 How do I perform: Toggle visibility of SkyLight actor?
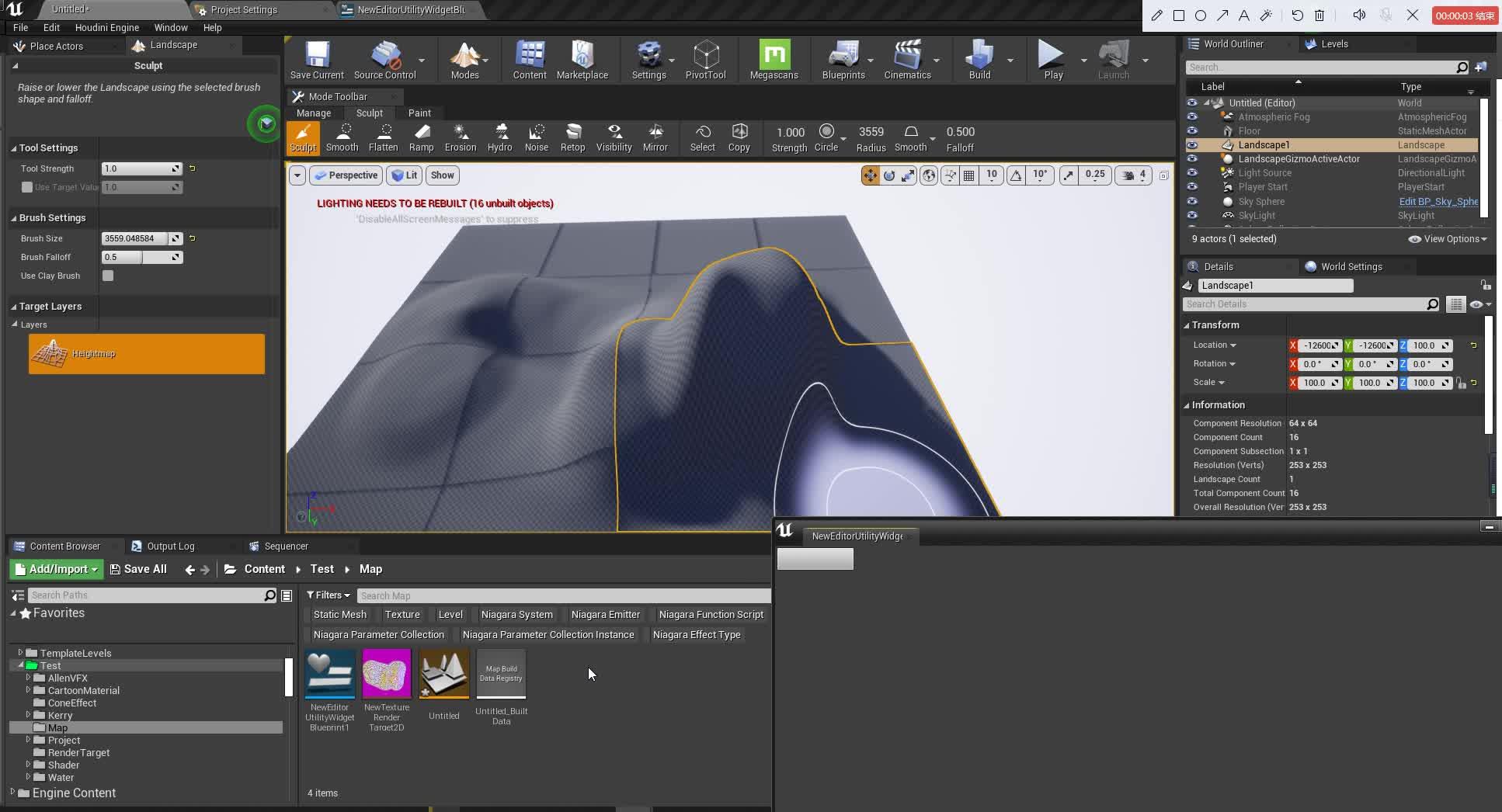click(1192, 215)
